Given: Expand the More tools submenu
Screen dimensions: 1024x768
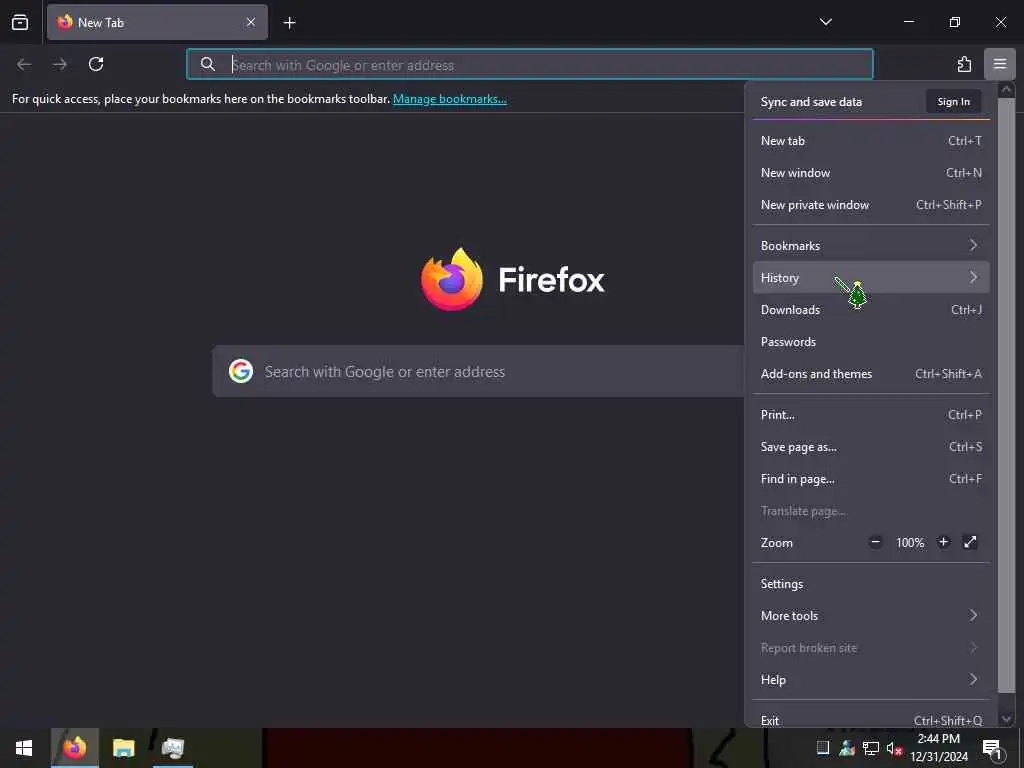Looking at the screenshot, I should point(871,616).
